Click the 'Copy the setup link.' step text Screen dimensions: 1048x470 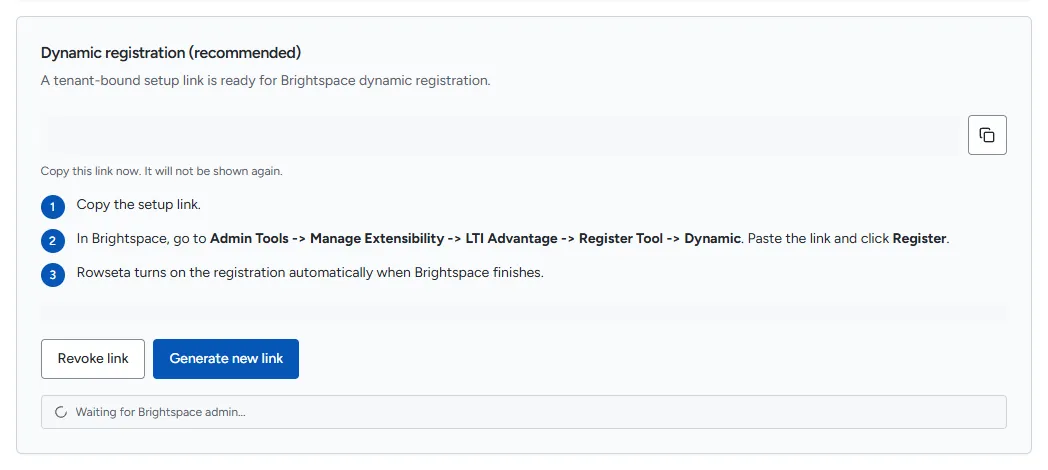[138, 205]
